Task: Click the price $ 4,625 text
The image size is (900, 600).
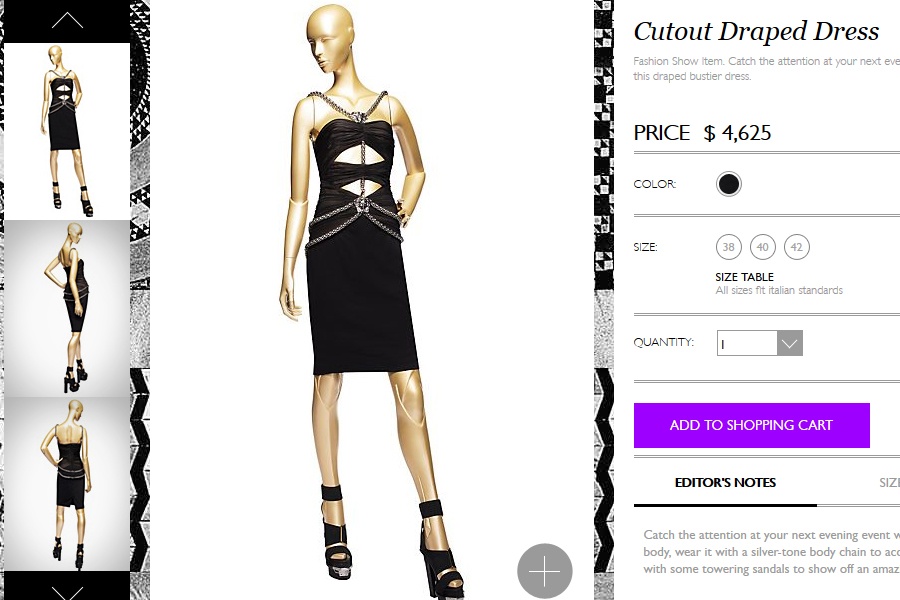Action: [x=737, y=133]
